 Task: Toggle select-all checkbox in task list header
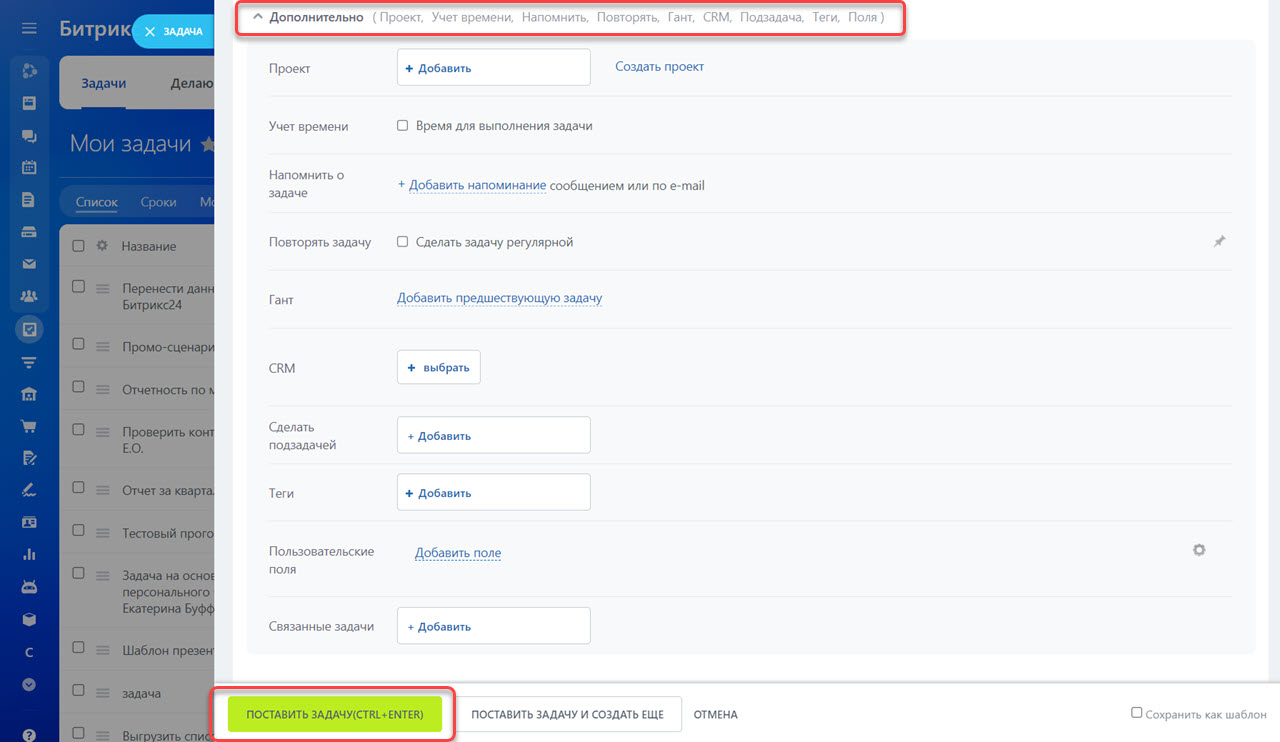coord(79,246)
